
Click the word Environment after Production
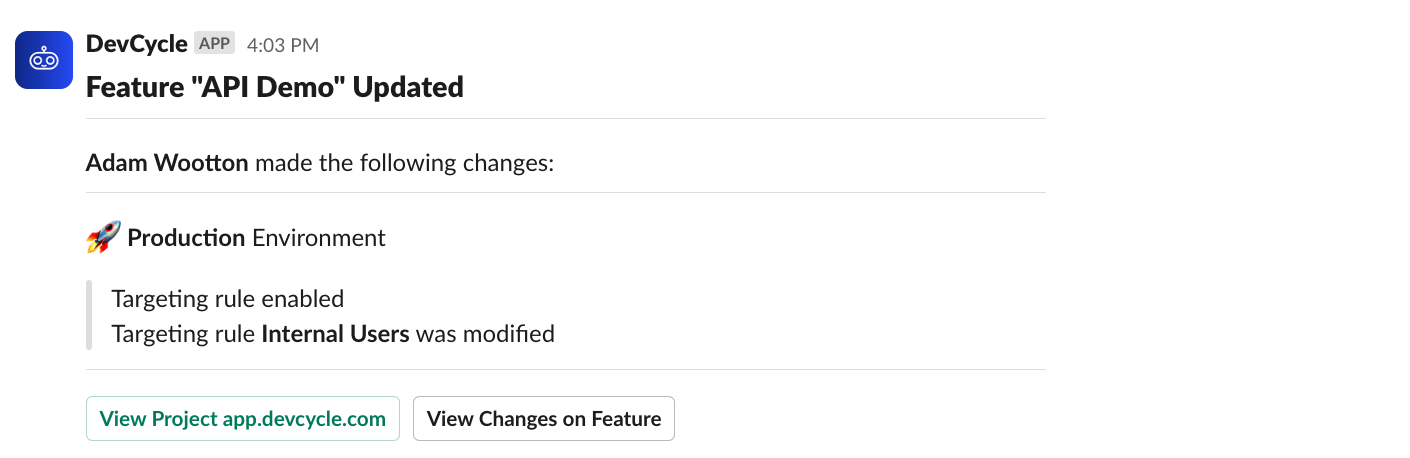coord(319,238)
